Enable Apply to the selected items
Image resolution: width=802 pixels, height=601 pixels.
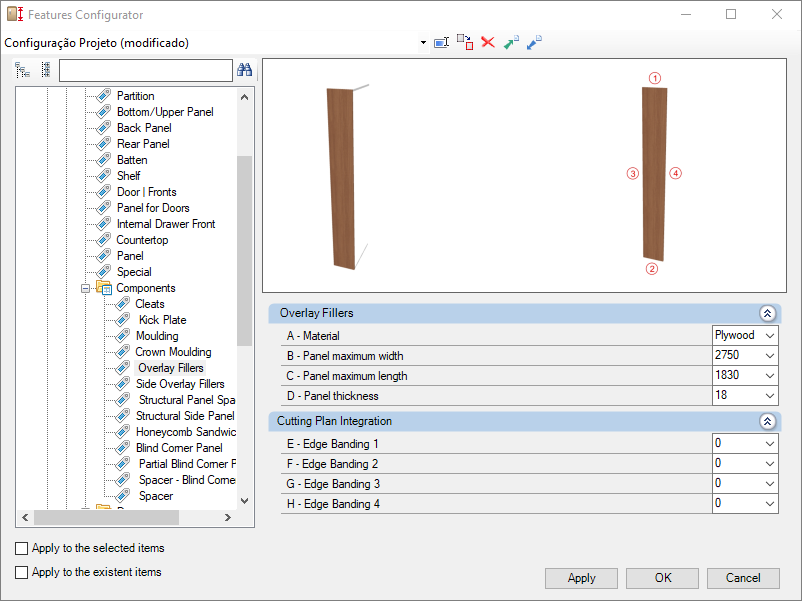21,548
